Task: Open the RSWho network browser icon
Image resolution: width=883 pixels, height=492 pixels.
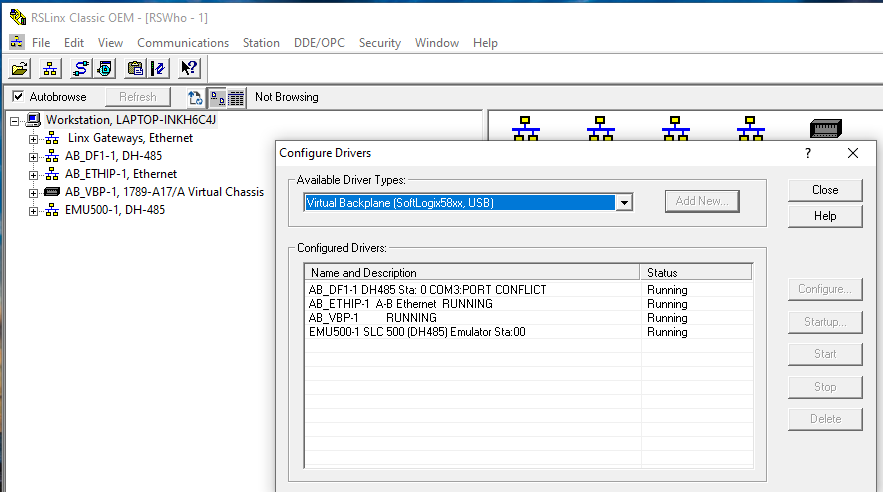Action: tap(50, 69)
